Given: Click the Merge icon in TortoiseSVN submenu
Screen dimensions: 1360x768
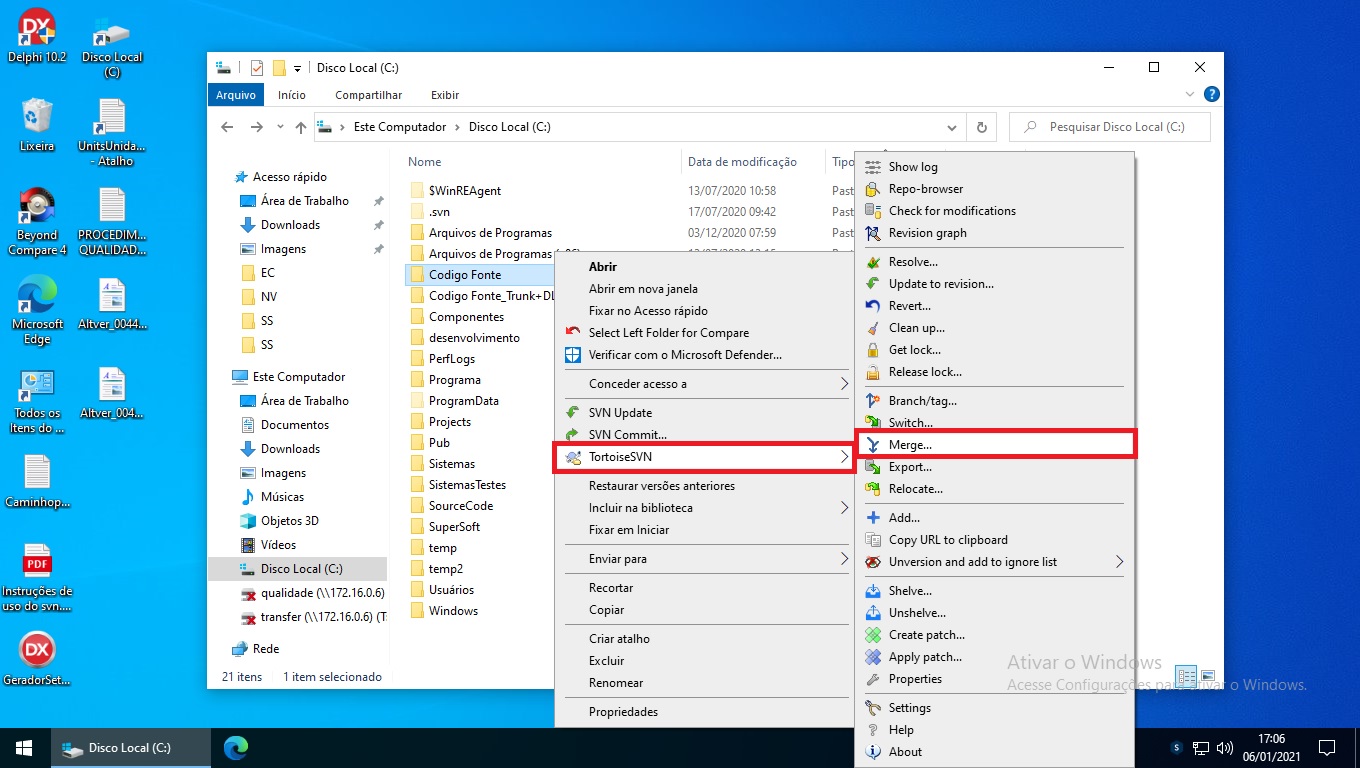Looking at the screenshot, I should coord(873,445).
